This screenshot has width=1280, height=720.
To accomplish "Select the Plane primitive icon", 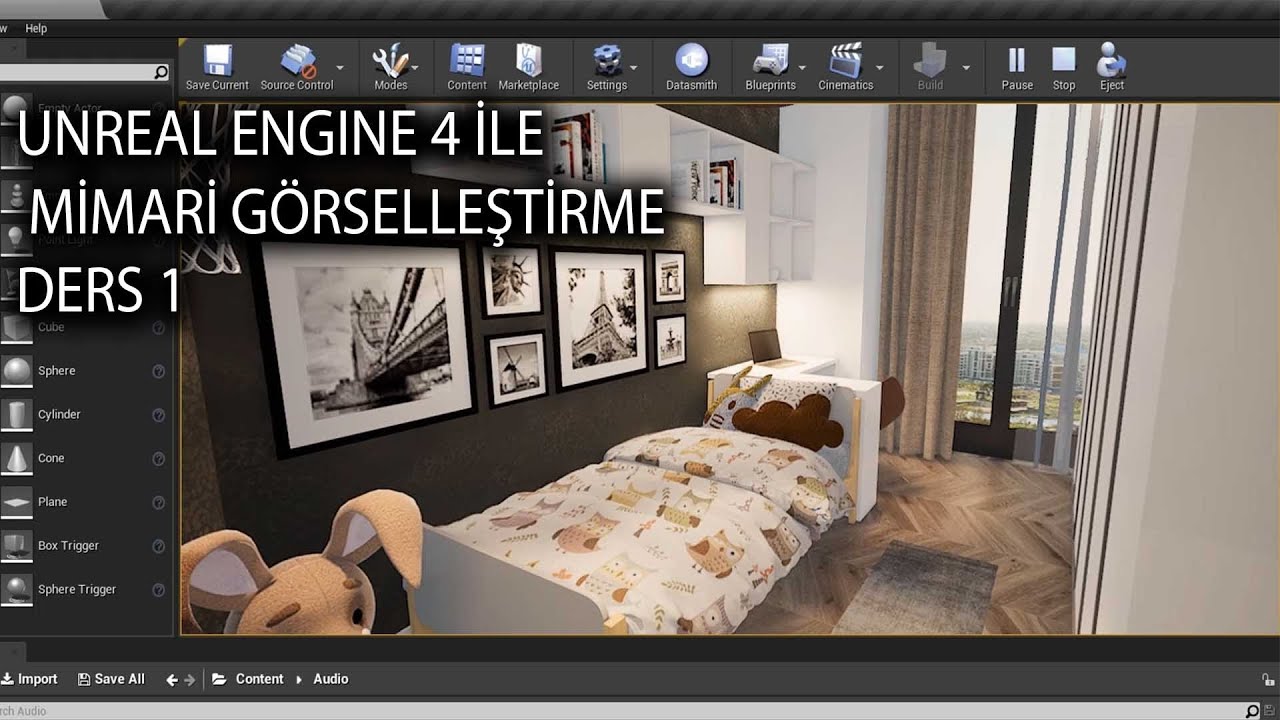I will click(16, 502).
